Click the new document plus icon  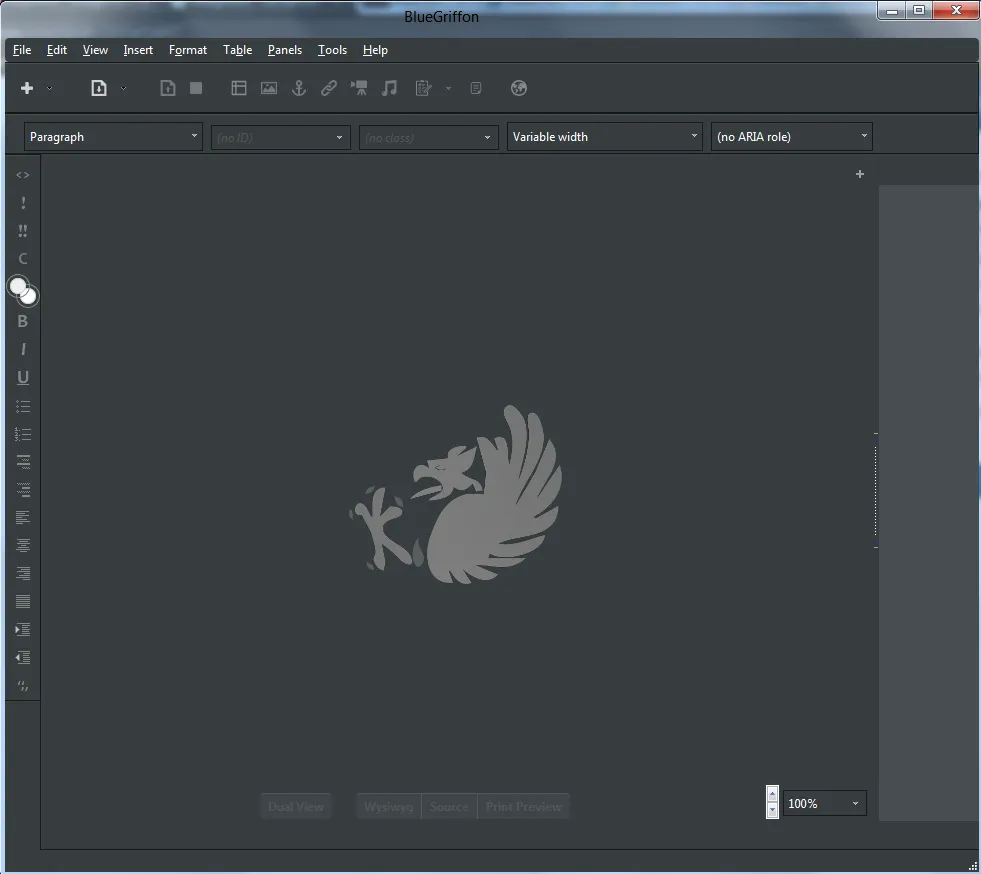(x=27, y=88)
